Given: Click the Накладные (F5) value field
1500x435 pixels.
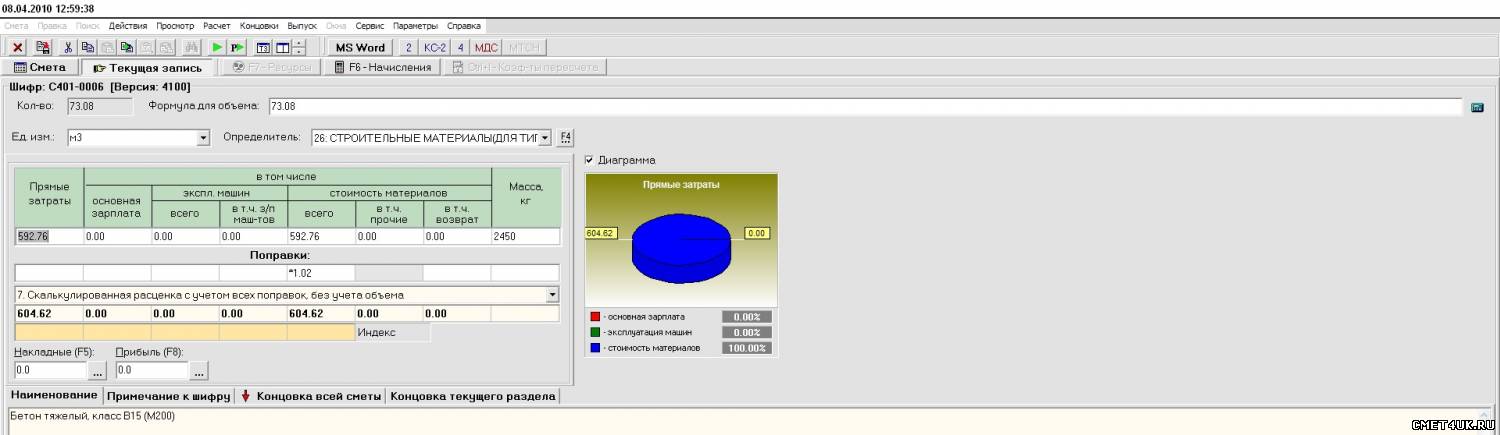Looking at the screenshot, I should click(50, 370).
